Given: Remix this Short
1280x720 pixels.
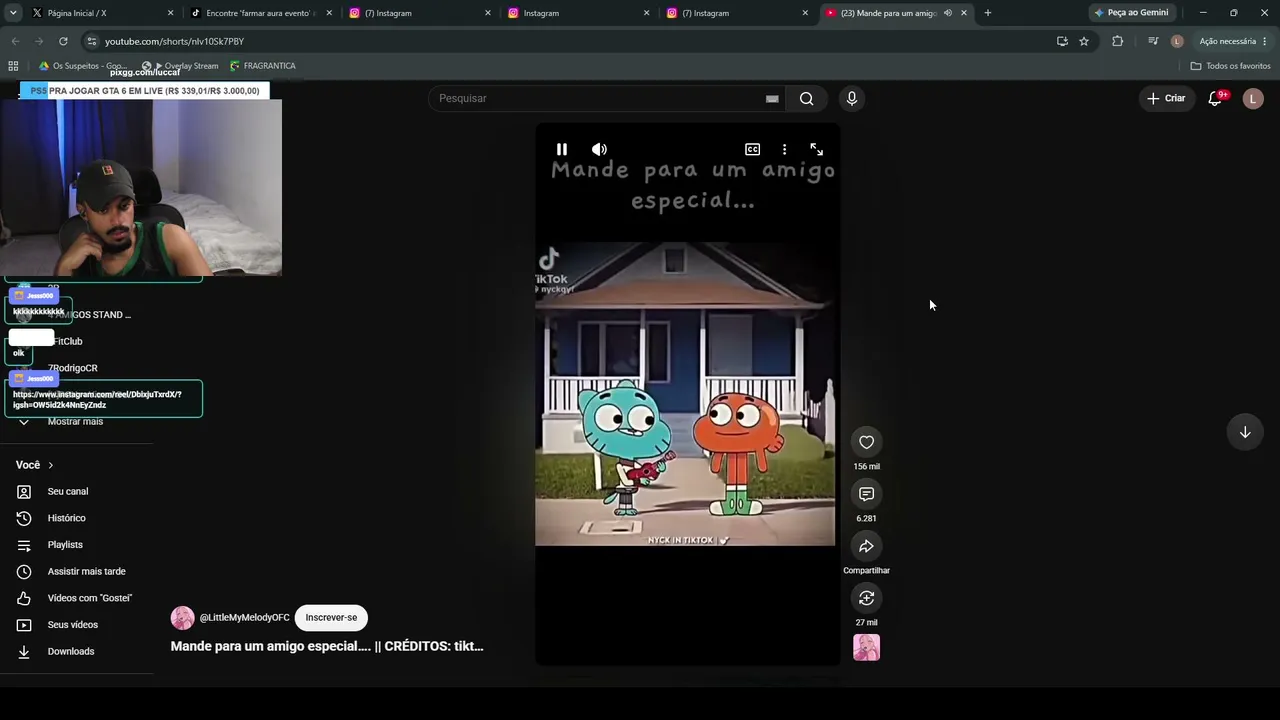Looking at the screenshot, I should point(866,598).
